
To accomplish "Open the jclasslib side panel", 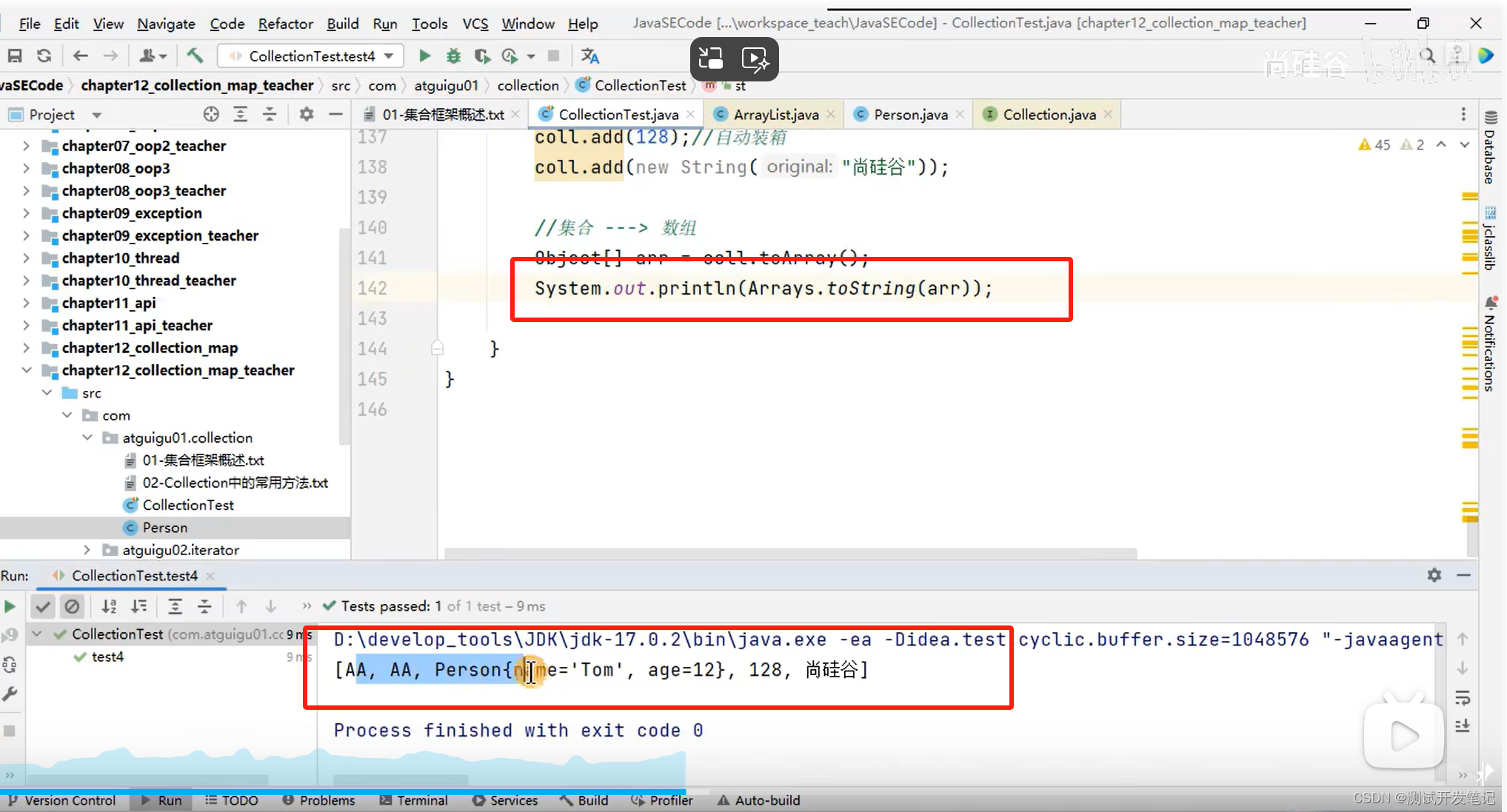I will tap(1490, 240).
